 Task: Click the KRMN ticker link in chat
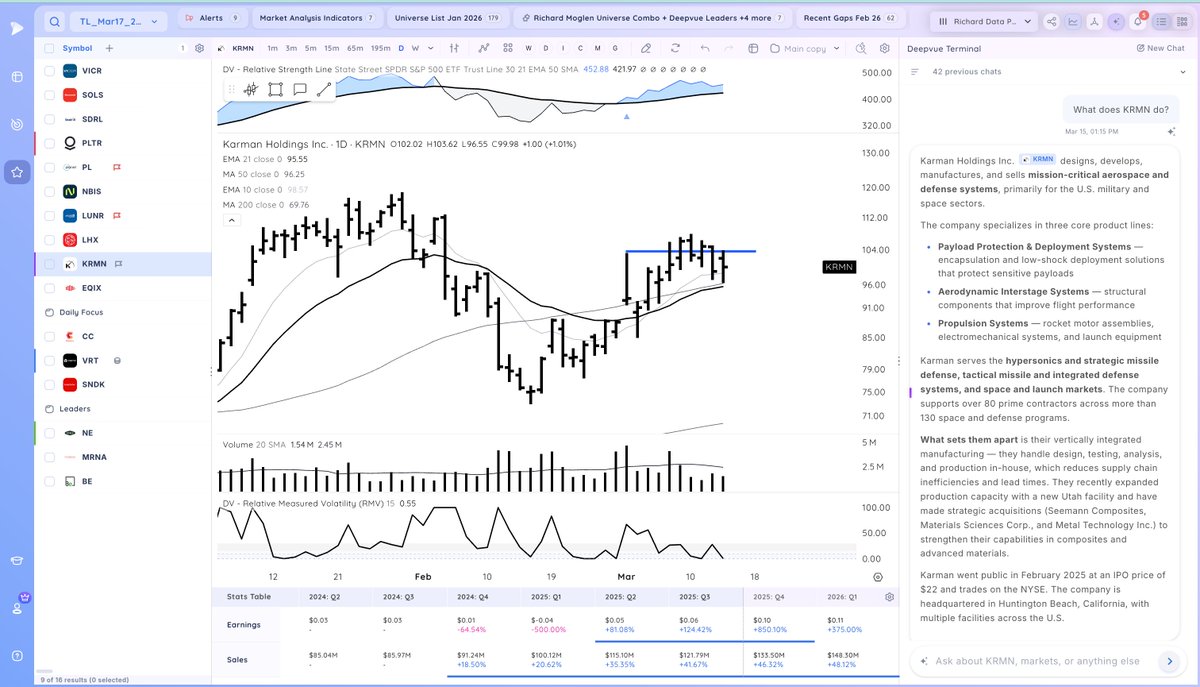[1037, 159]
